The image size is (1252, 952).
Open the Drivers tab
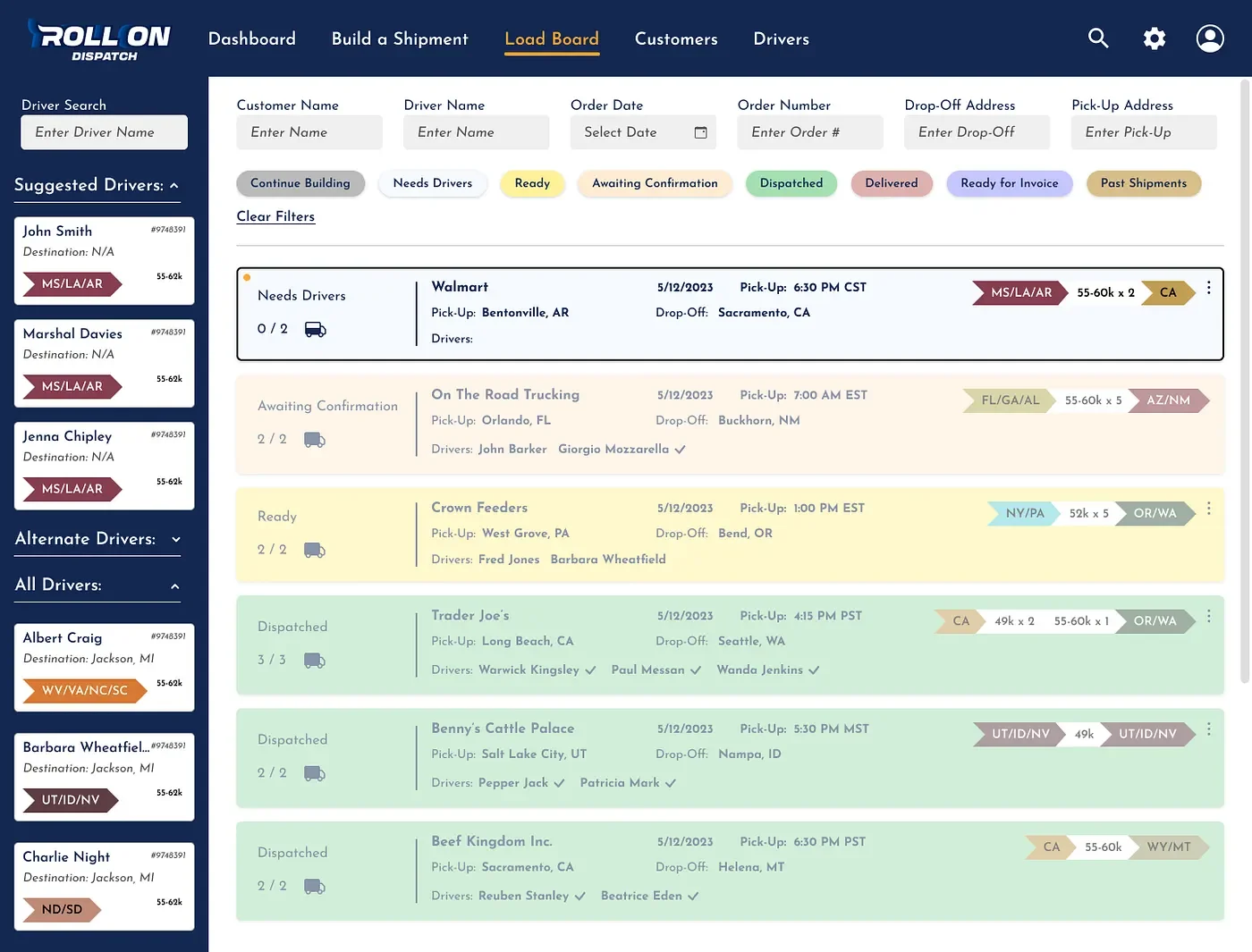point(782,38)
